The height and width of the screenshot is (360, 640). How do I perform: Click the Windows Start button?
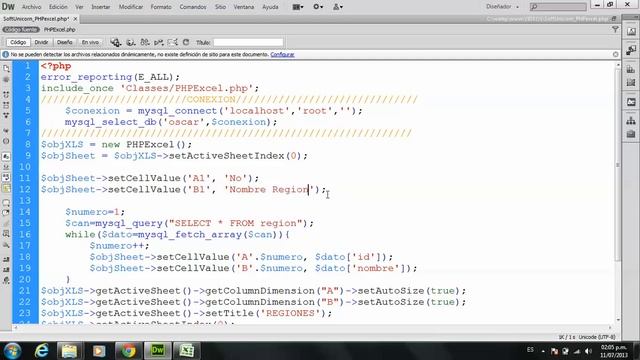tap(12, 351)
